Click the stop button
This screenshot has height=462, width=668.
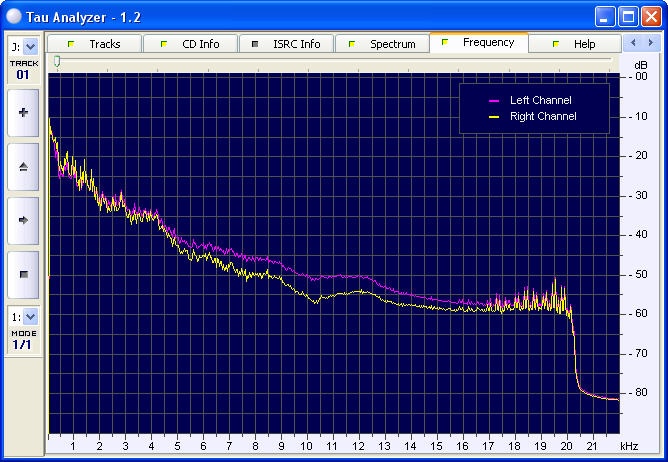(x=23, y=274)
